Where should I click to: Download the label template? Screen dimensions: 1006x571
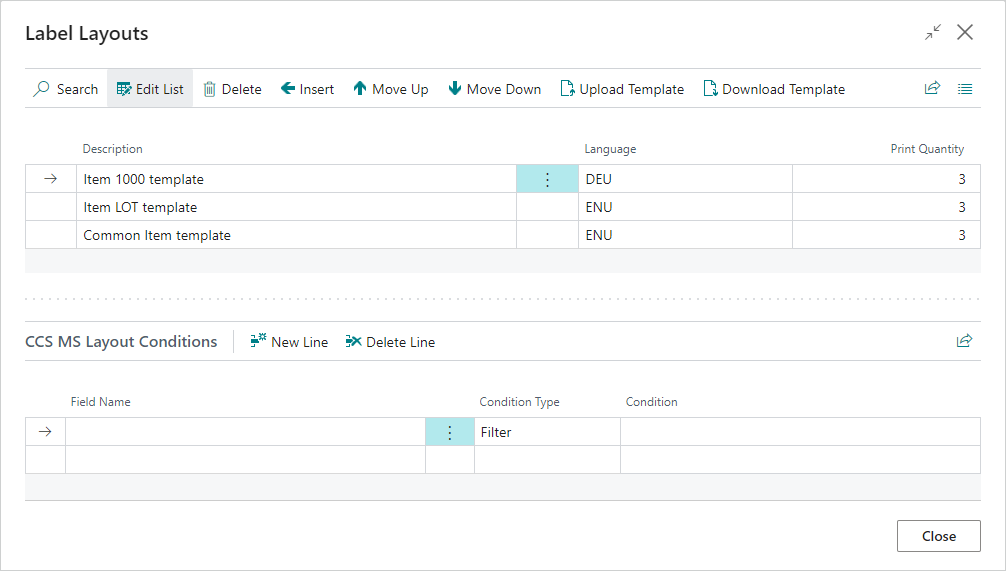(774, 89)
